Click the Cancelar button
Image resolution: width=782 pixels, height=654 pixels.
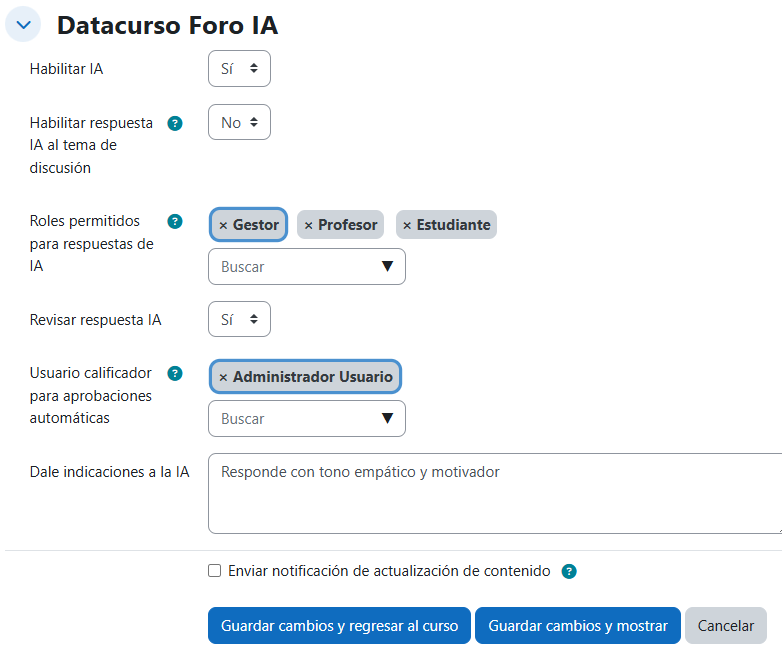pyautogui.click(x=726, y=626)
